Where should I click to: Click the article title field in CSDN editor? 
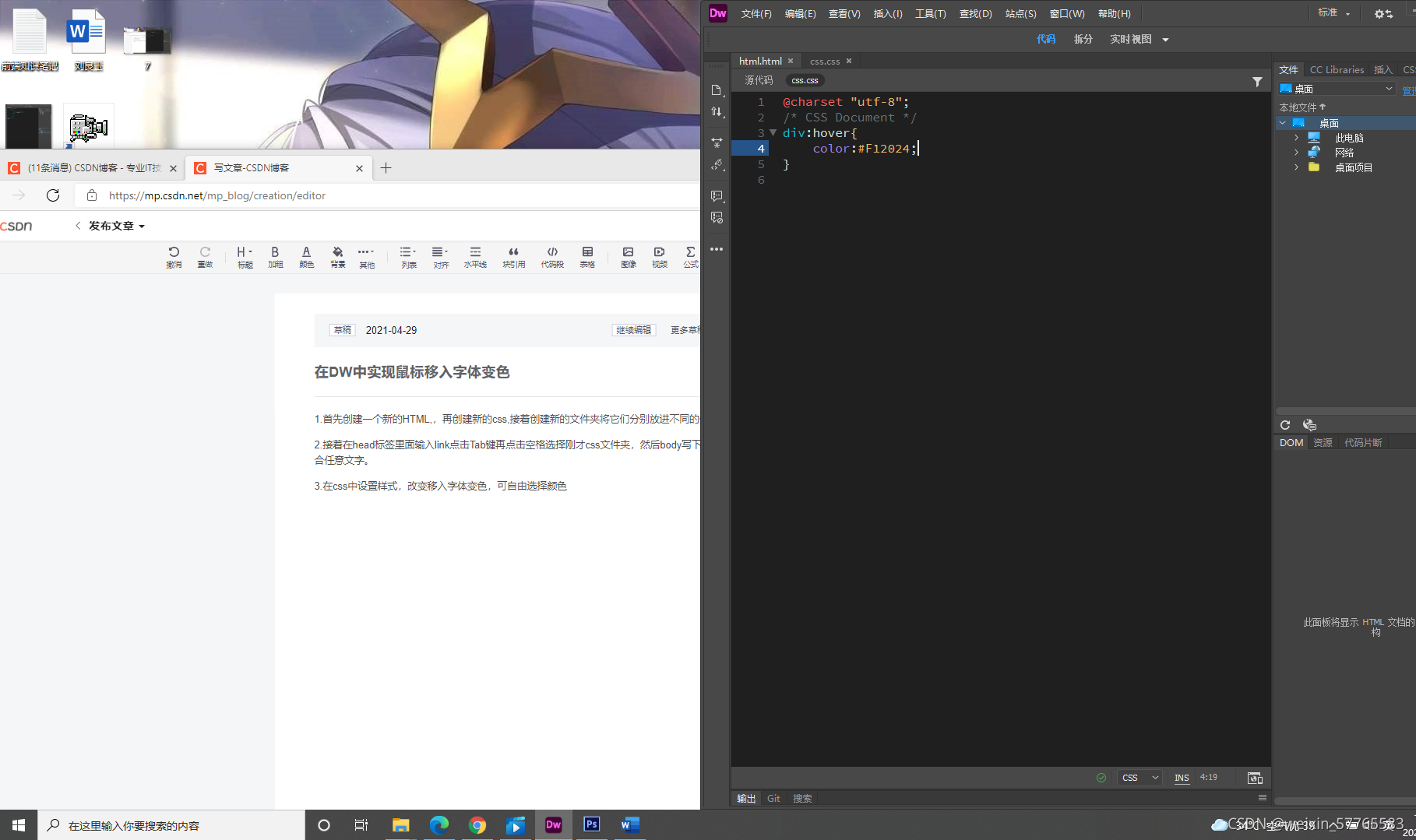[x=506, y=372]
